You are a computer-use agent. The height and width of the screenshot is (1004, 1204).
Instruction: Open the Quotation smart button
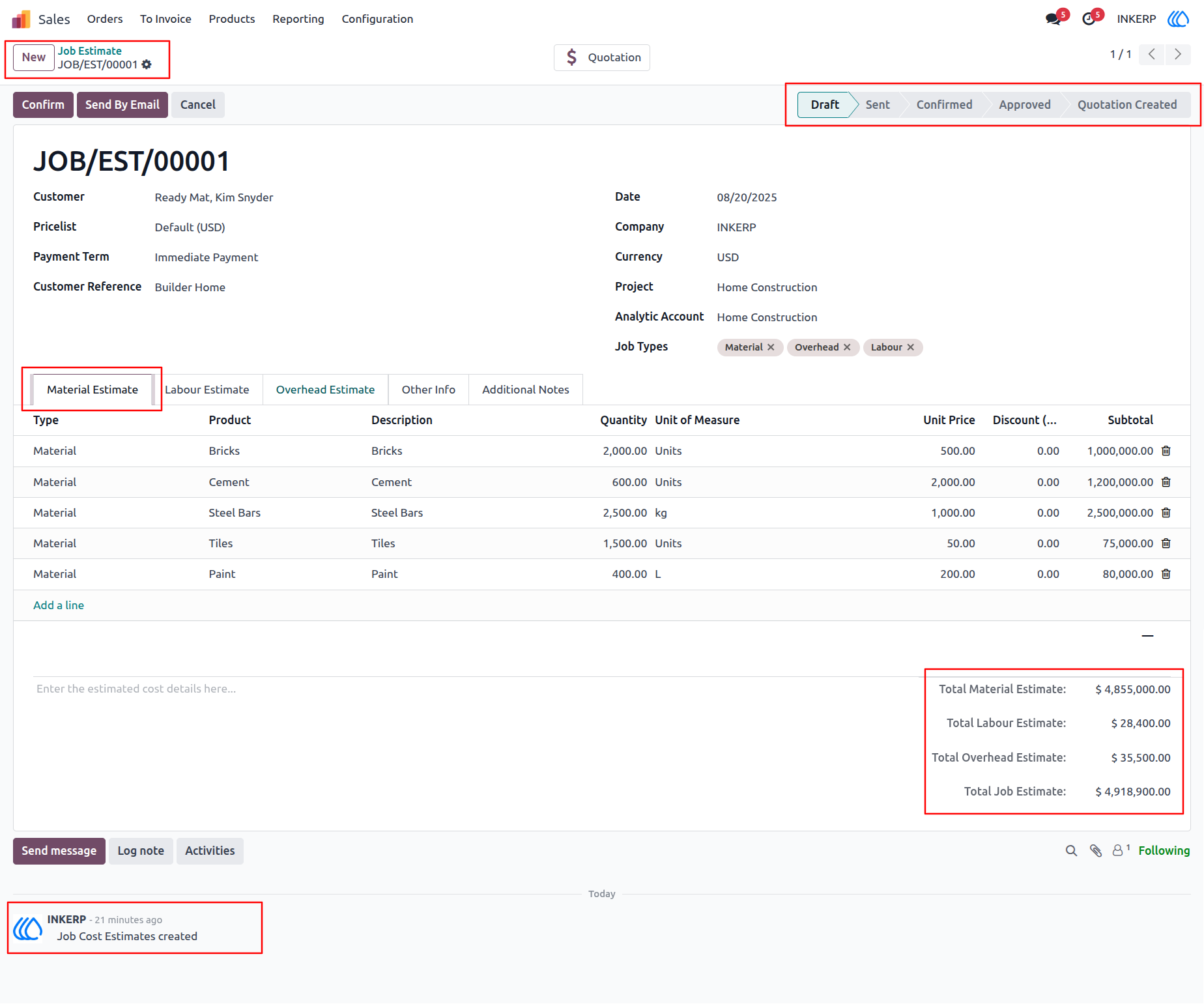602,57
